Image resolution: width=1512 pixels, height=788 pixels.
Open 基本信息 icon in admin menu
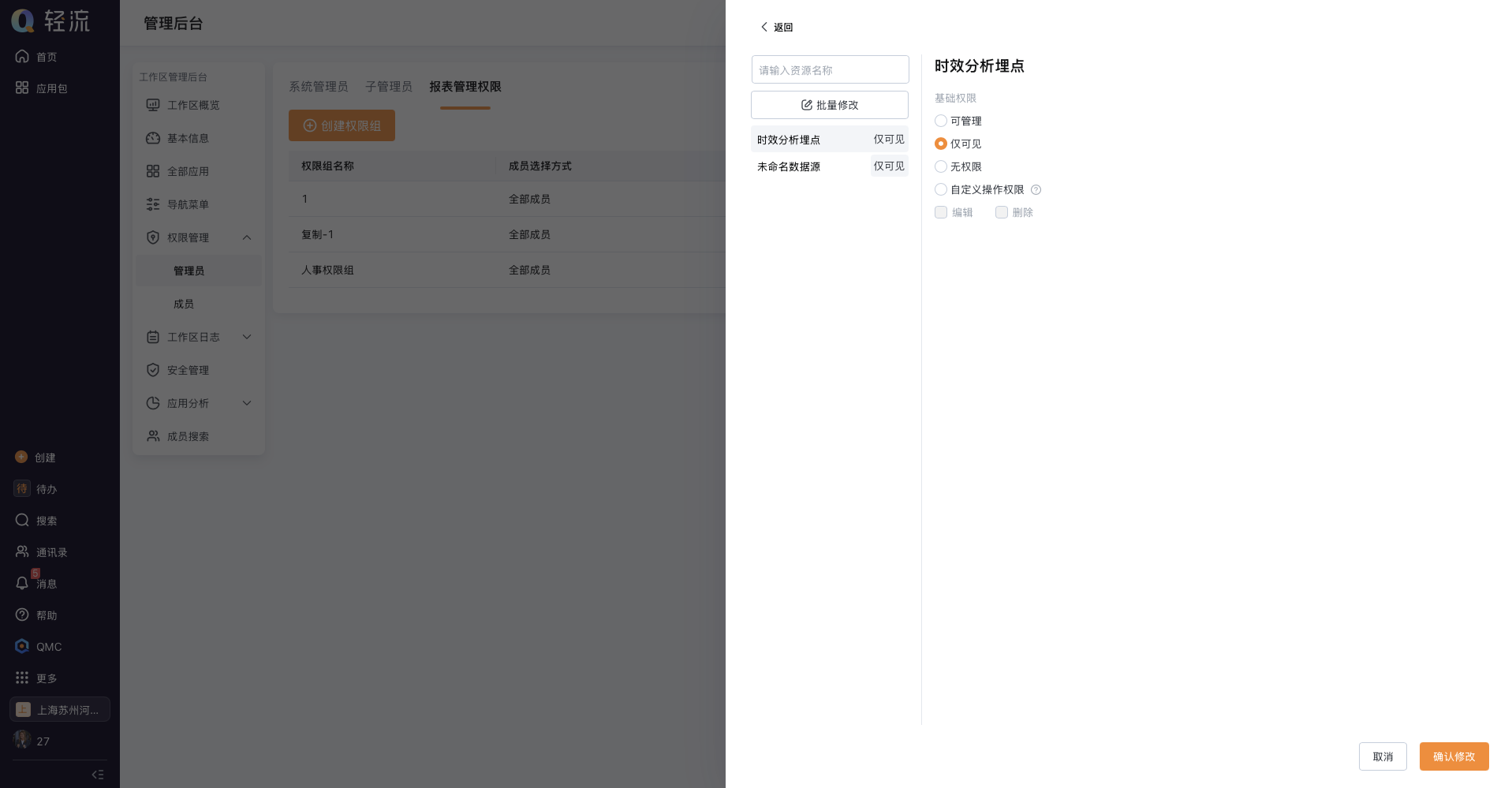pyautogui.click(x=153, y=138)
